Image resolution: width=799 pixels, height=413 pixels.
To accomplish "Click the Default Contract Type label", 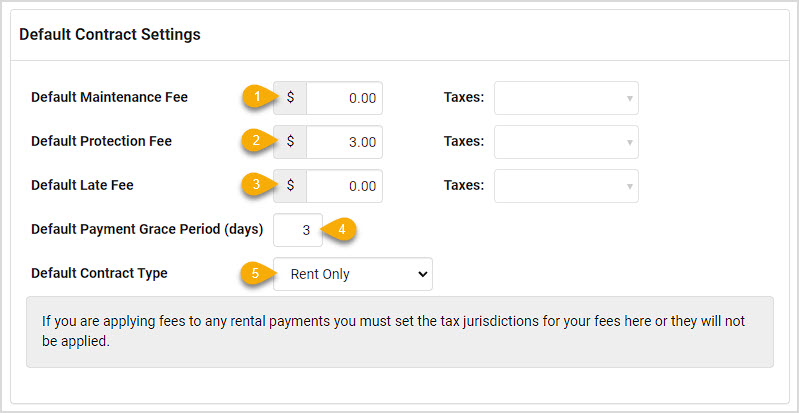I will coord(99,273).
